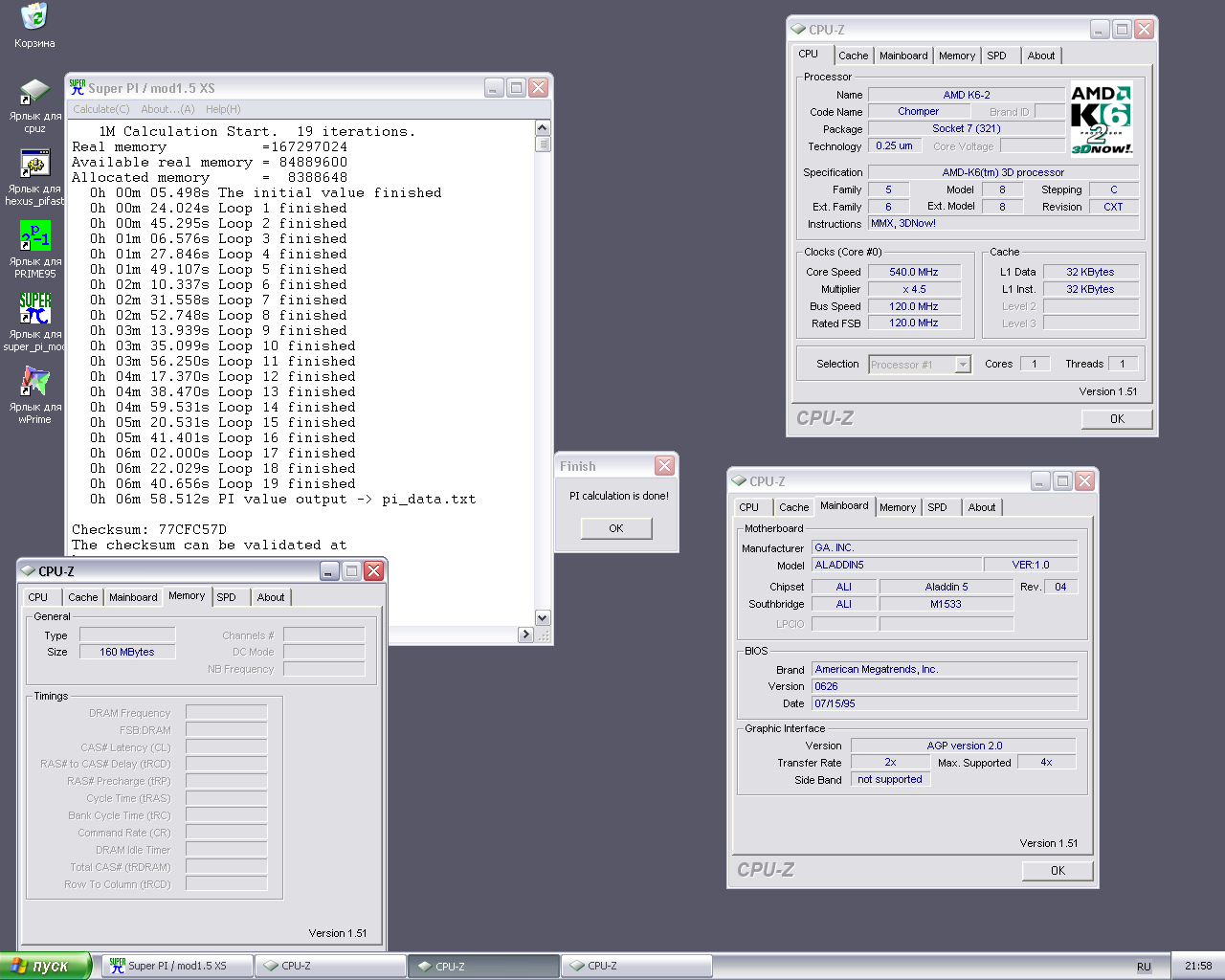Open Help(H) menu in Super PI

[223, 109]
